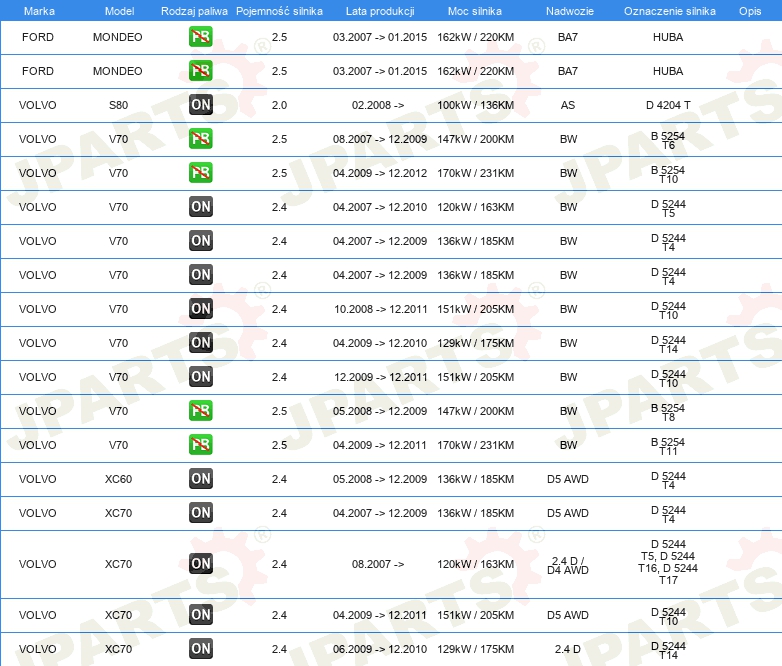Click the 2.4 D body cell in the last XC70 row
This screenshot has width=782, height=666.
[568, 649]
